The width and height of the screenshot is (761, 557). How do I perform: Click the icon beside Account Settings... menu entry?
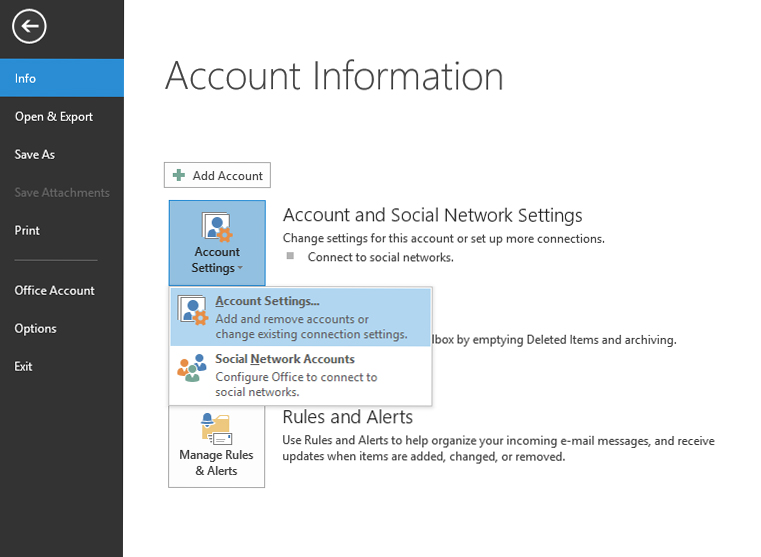pyautogui.click(x=193, y=310)
